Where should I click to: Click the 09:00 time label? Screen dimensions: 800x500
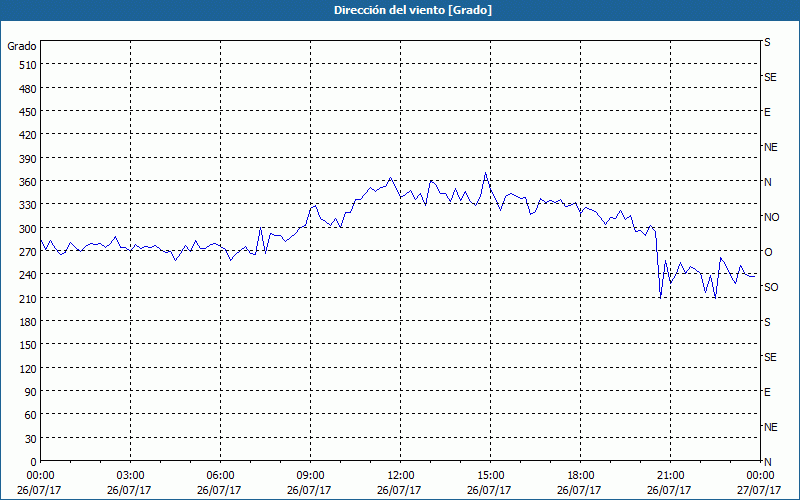[310, 476]
